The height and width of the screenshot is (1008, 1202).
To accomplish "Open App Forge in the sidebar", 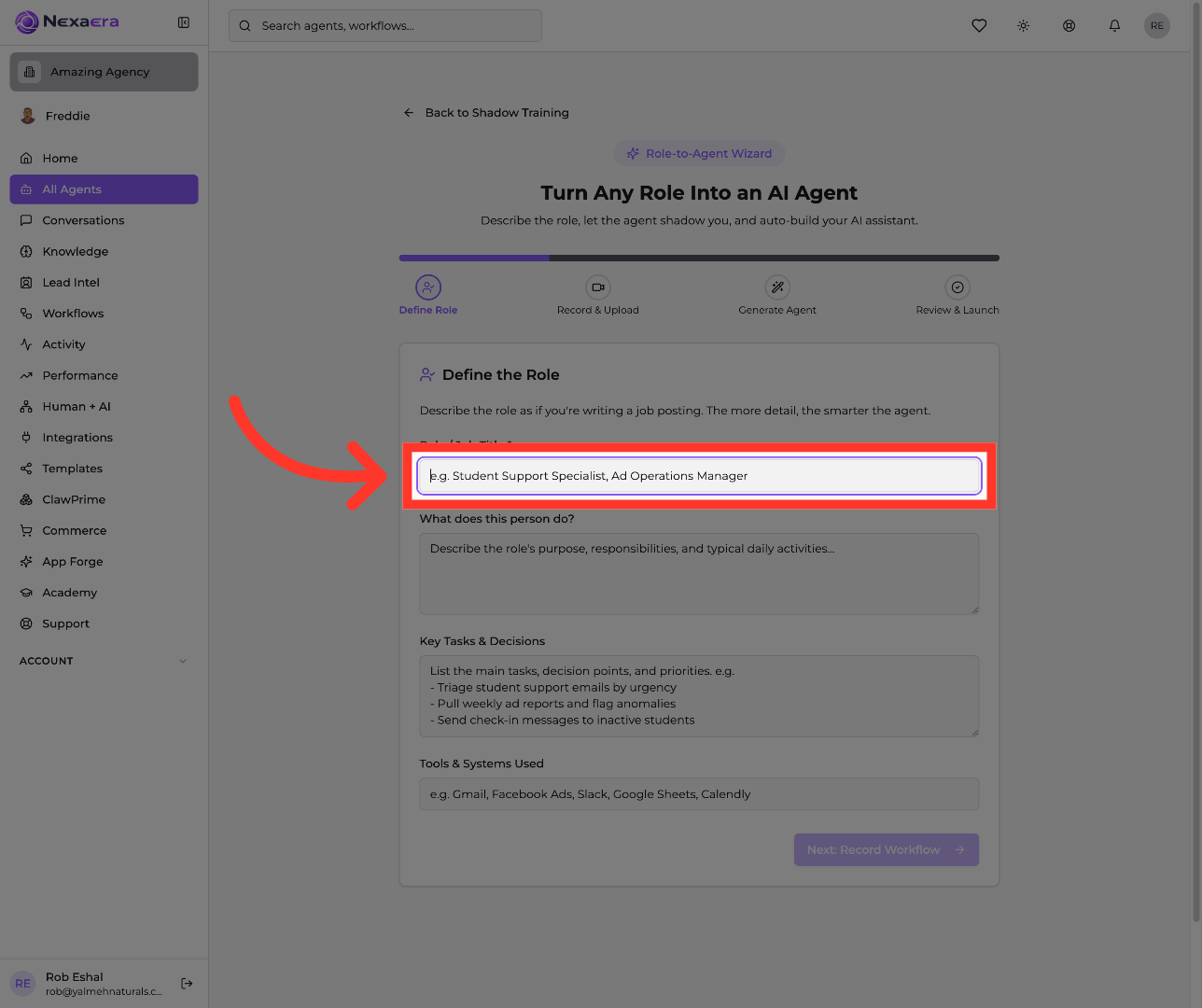I will click(104, 562).
